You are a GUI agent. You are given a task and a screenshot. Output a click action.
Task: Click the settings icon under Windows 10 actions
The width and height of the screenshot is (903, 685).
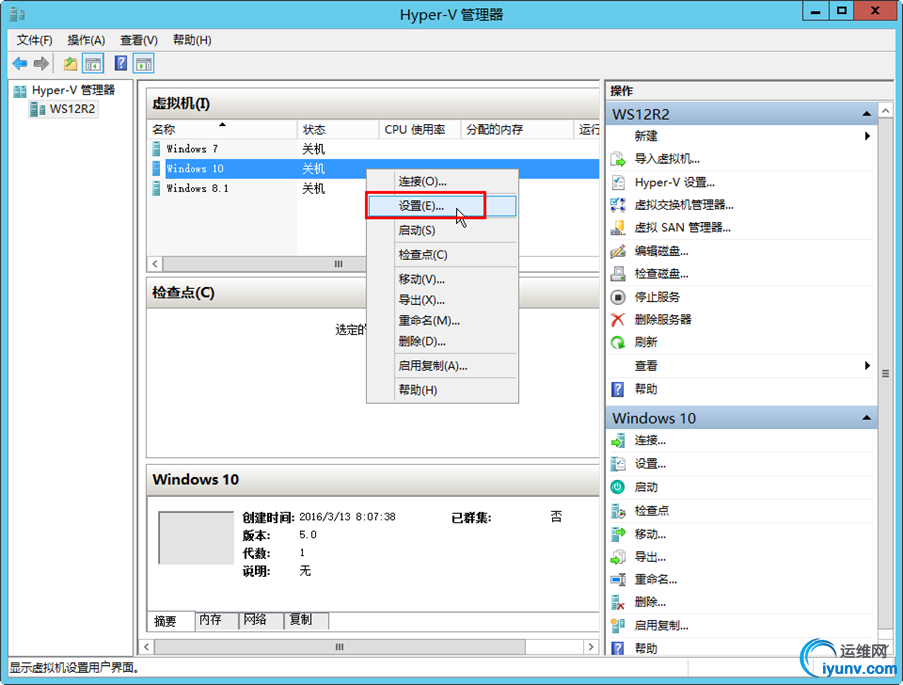pos(618,464)
